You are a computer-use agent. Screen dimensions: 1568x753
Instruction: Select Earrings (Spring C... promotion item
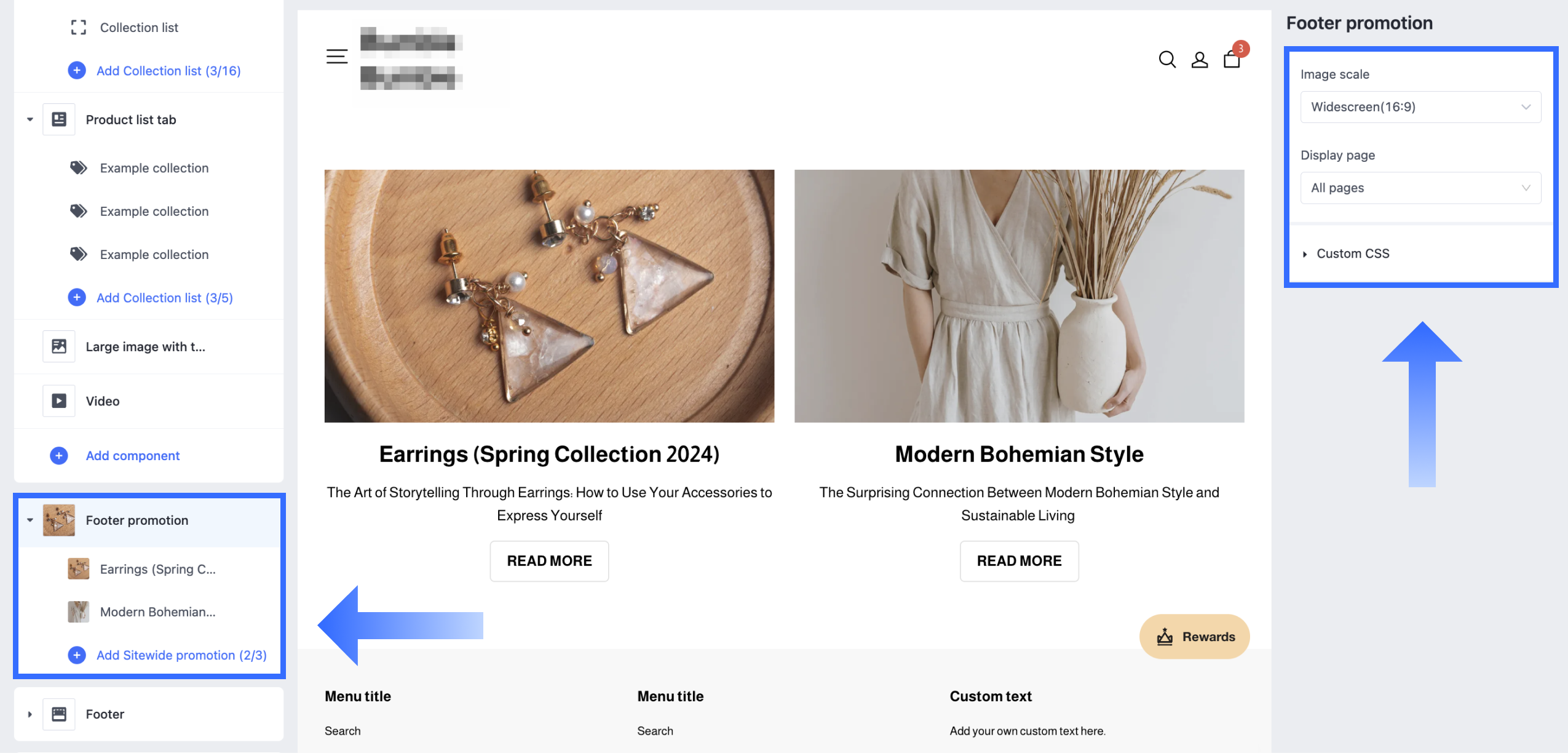tap(157, 569)
